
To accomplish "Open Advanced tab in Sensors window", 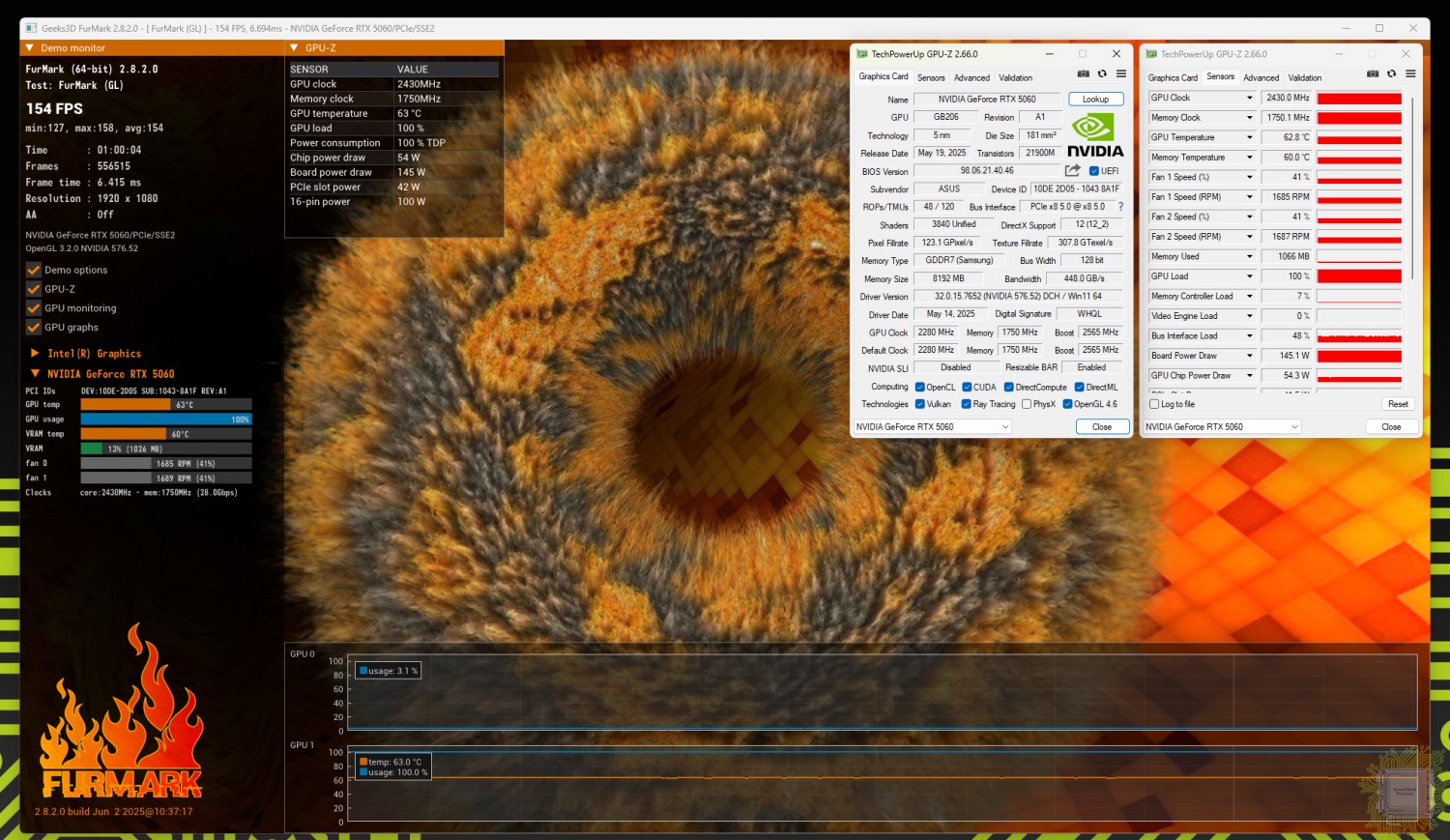I will (1261, 77).
